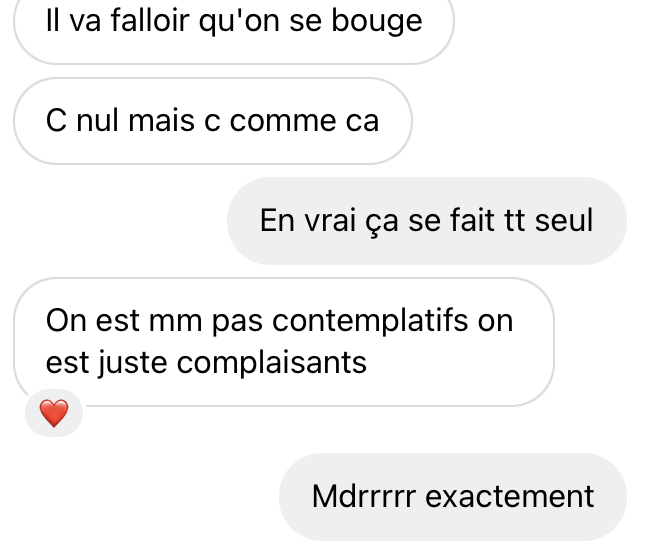This screenshot has width=647, height=549.
Task: Select the "Mdrrrrr exactement" sent message
Action: coord(453,497)
